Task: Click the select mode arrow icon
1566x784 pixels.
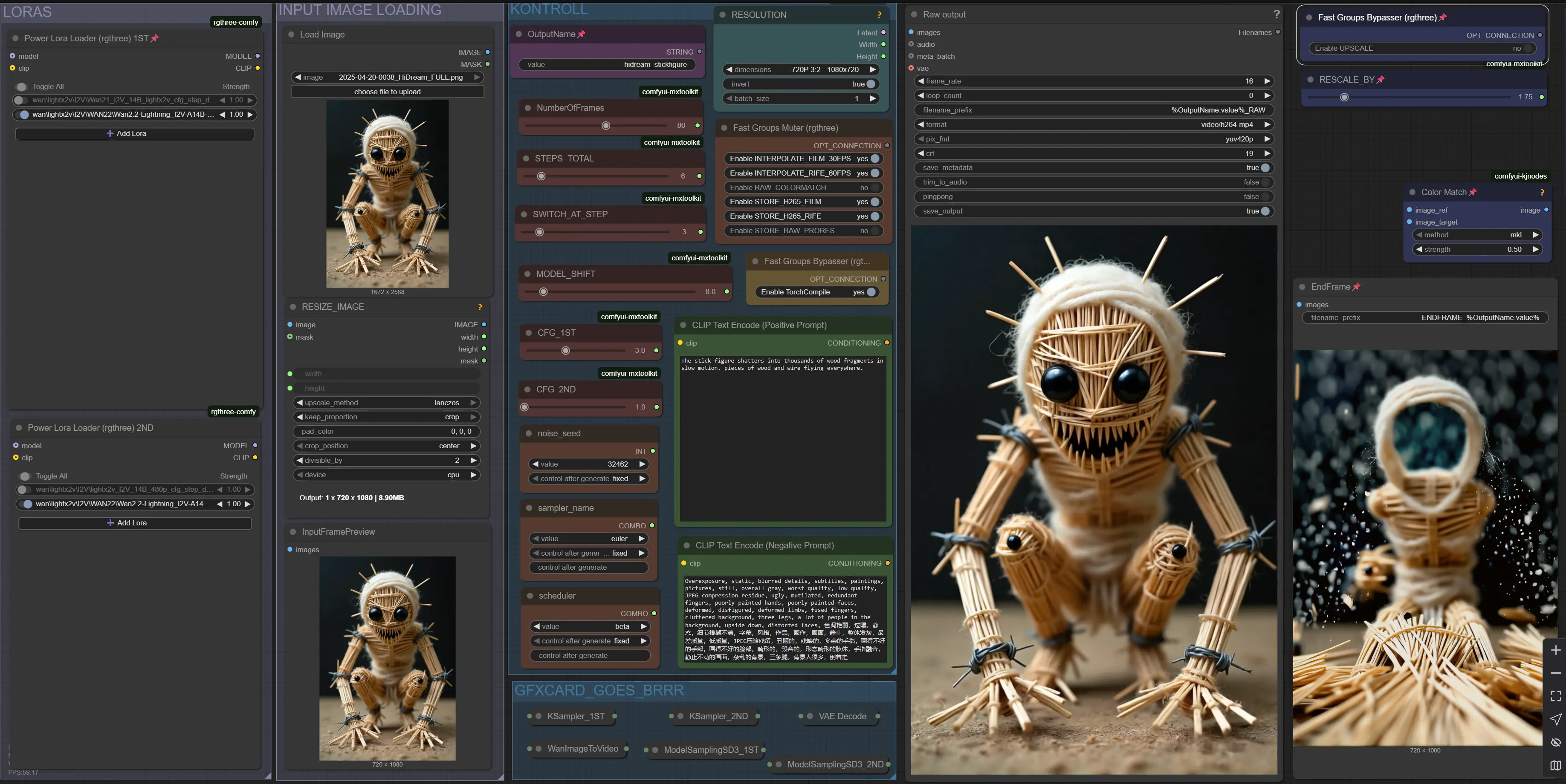Action: [x=1555, y=719]
